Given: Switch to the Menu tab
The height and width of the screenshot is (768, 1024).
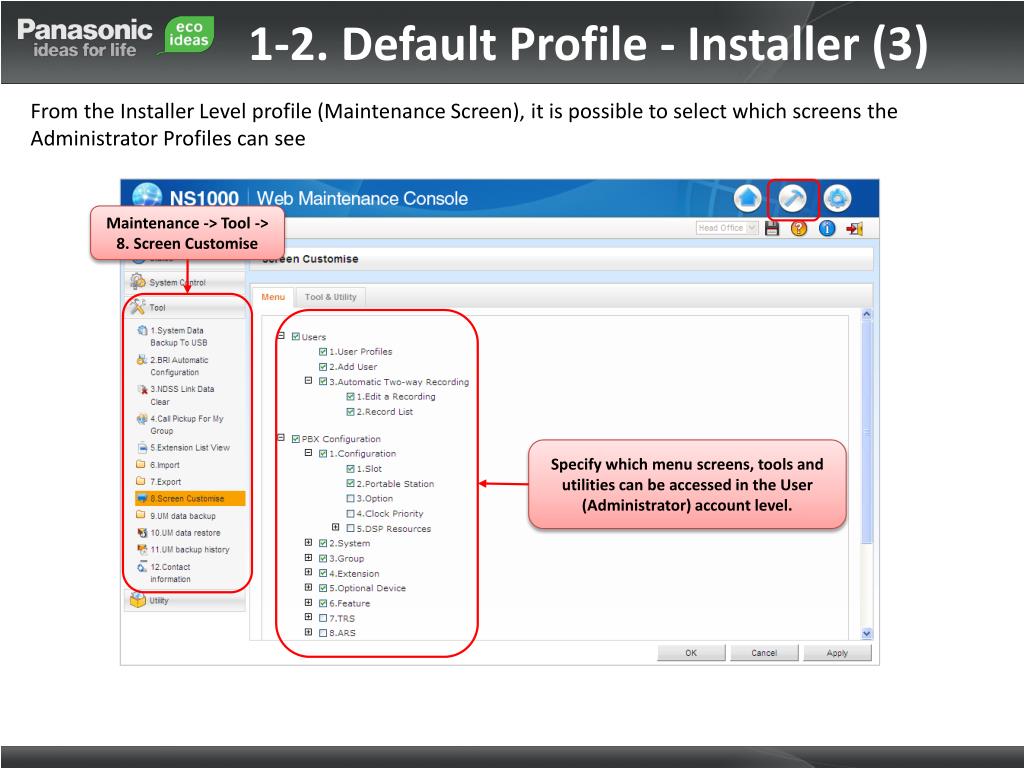Looking at the screenshot, I should (x=273, y=297).
